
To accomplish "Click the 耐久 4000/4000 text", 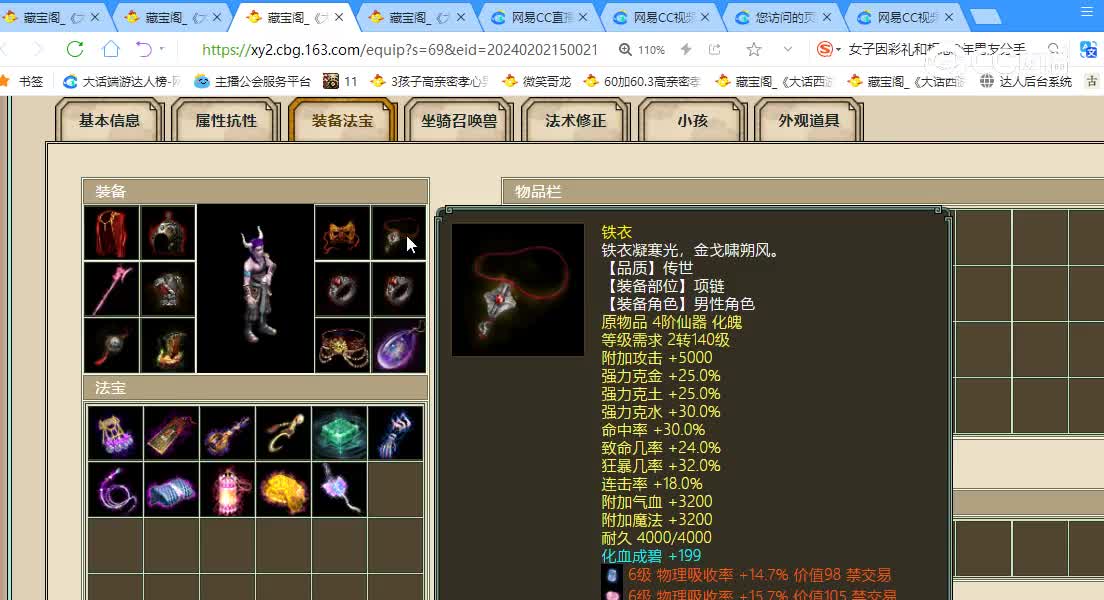I will [x=656, y=538].
